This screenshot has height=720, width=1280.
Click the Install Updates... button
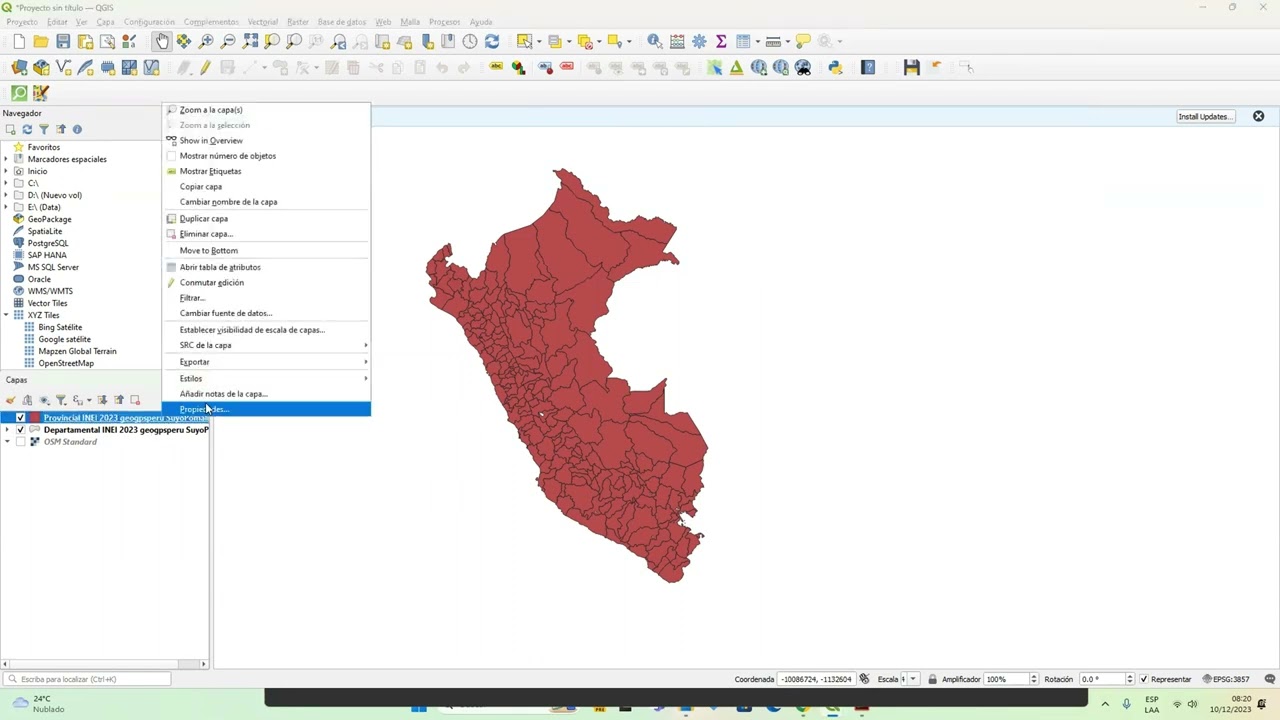click(x=1205, y=117)
